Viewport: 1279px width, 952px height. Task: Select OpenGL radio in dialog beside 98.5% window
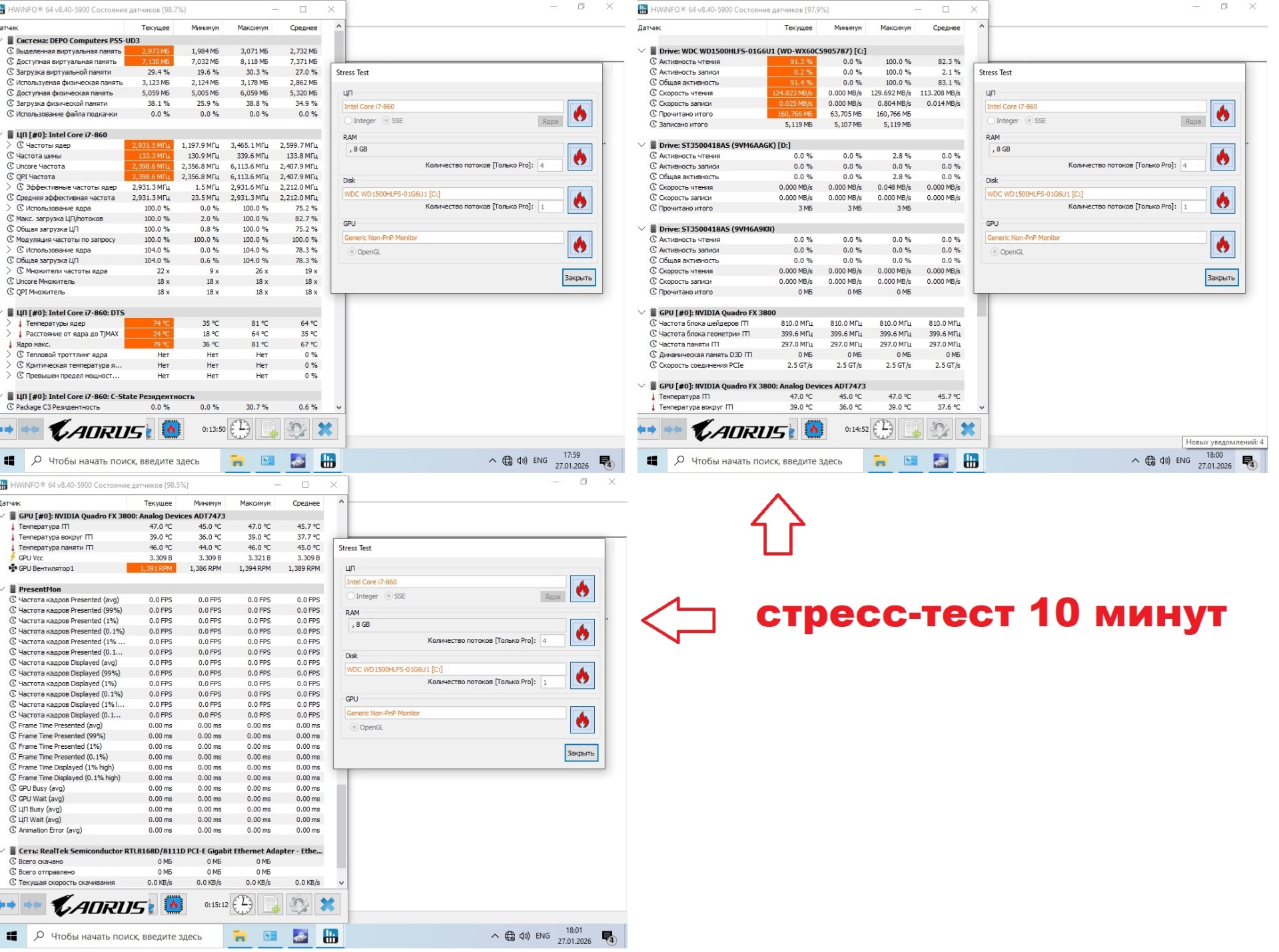[354, 727]
